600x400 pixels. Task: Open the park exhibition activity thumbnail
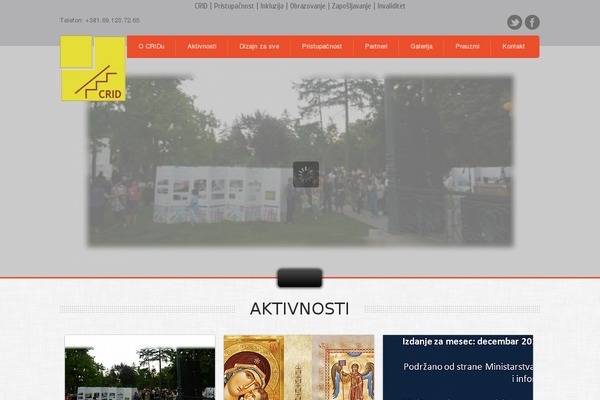pyautogui.click(x=140, y=367)
